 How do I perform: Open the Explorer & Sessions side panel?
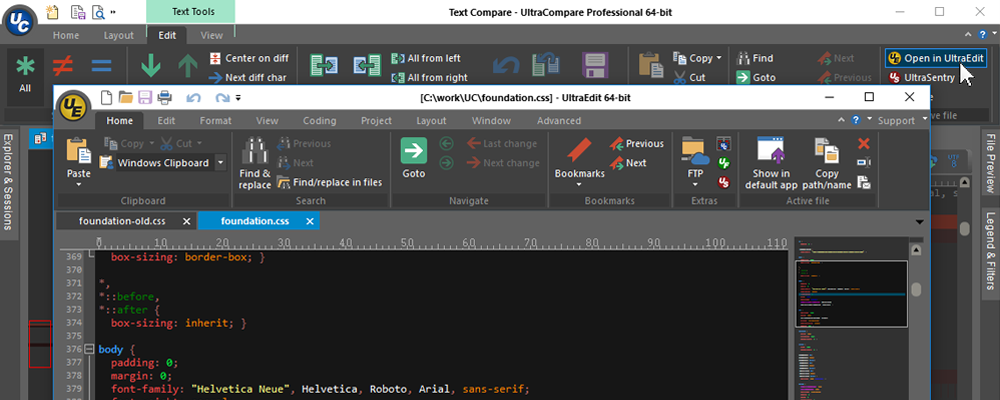click(8, 182)
